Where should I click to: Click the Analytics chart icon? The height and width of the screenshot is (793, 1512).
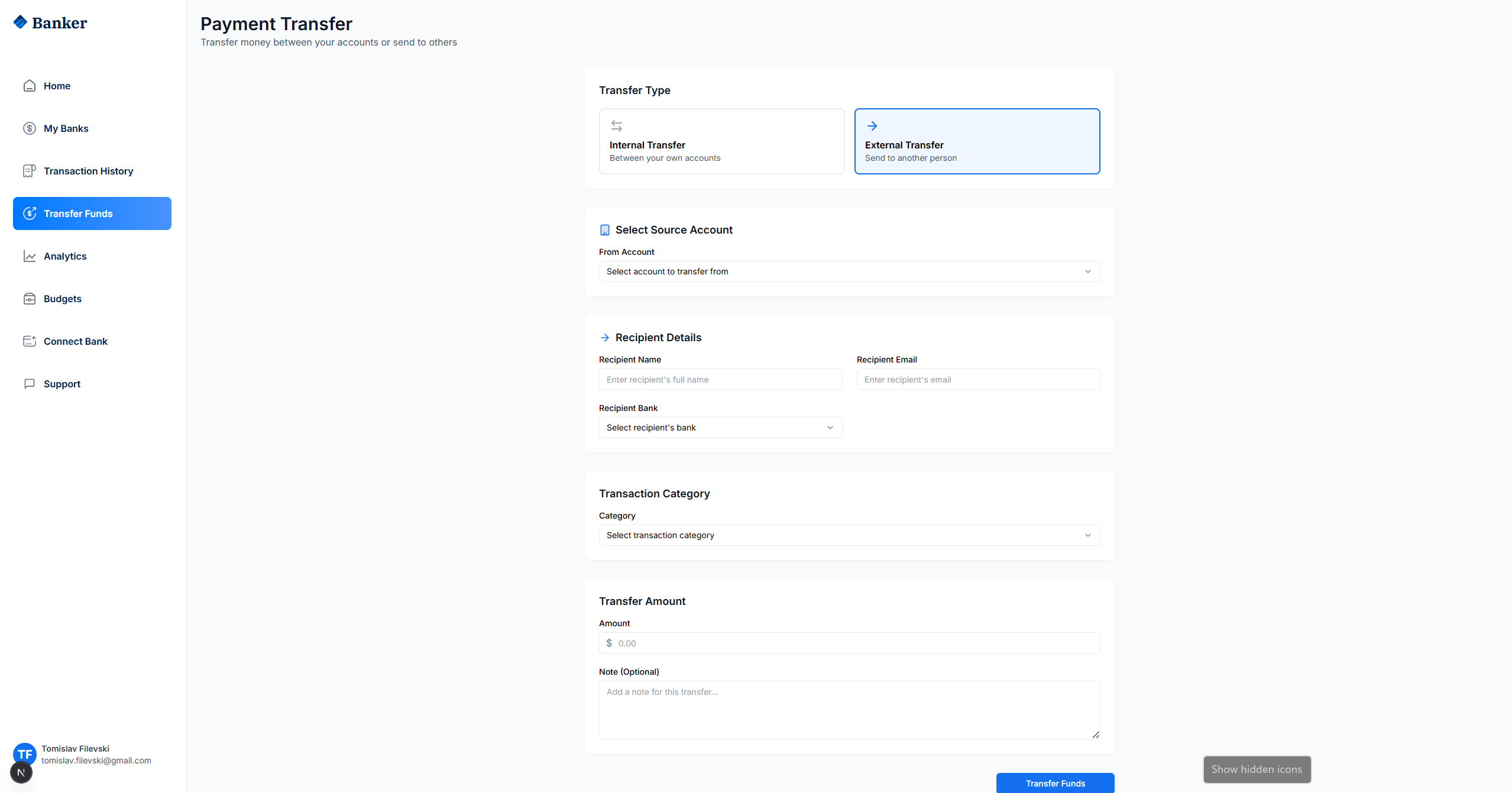click(x=30, y=256)
